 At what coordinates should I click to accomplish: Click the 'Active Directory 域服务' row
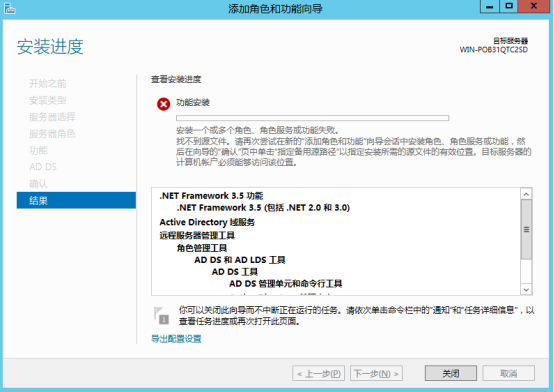pos(207,222)
